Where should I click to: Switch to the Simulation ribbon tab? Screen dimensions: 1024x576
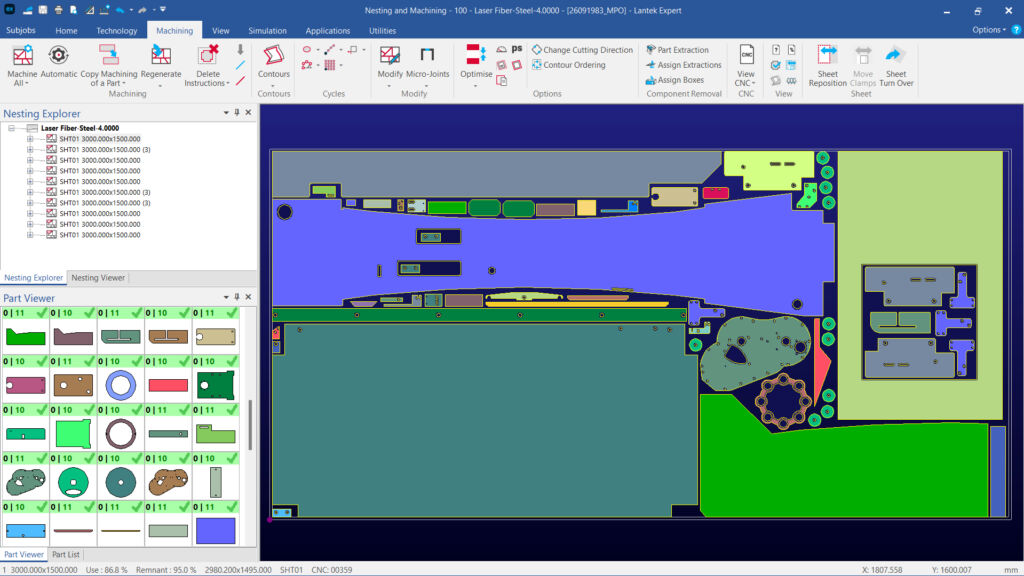(x=267, y=30)
